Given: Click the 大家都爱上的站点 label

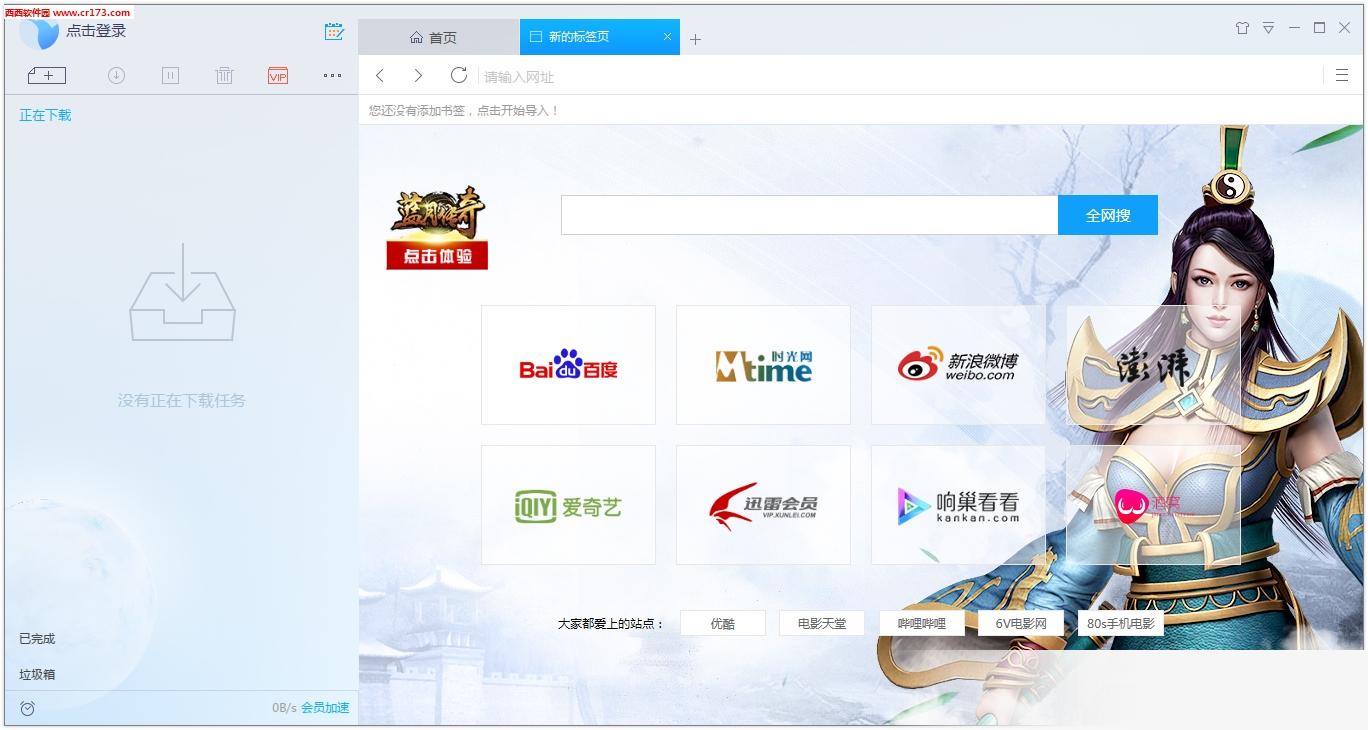Looking at the screenshot, I should pos(610,624).
